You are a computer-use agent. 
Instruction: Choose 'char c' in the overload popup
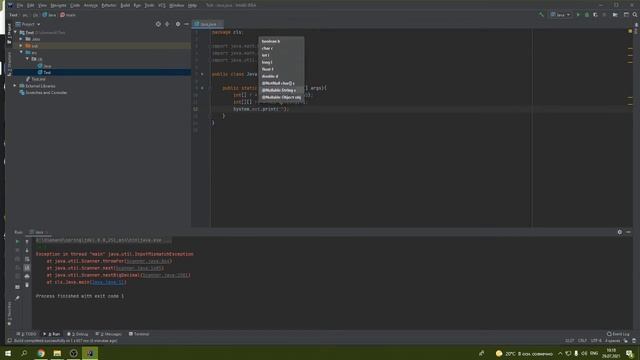(x=267, y=48)
